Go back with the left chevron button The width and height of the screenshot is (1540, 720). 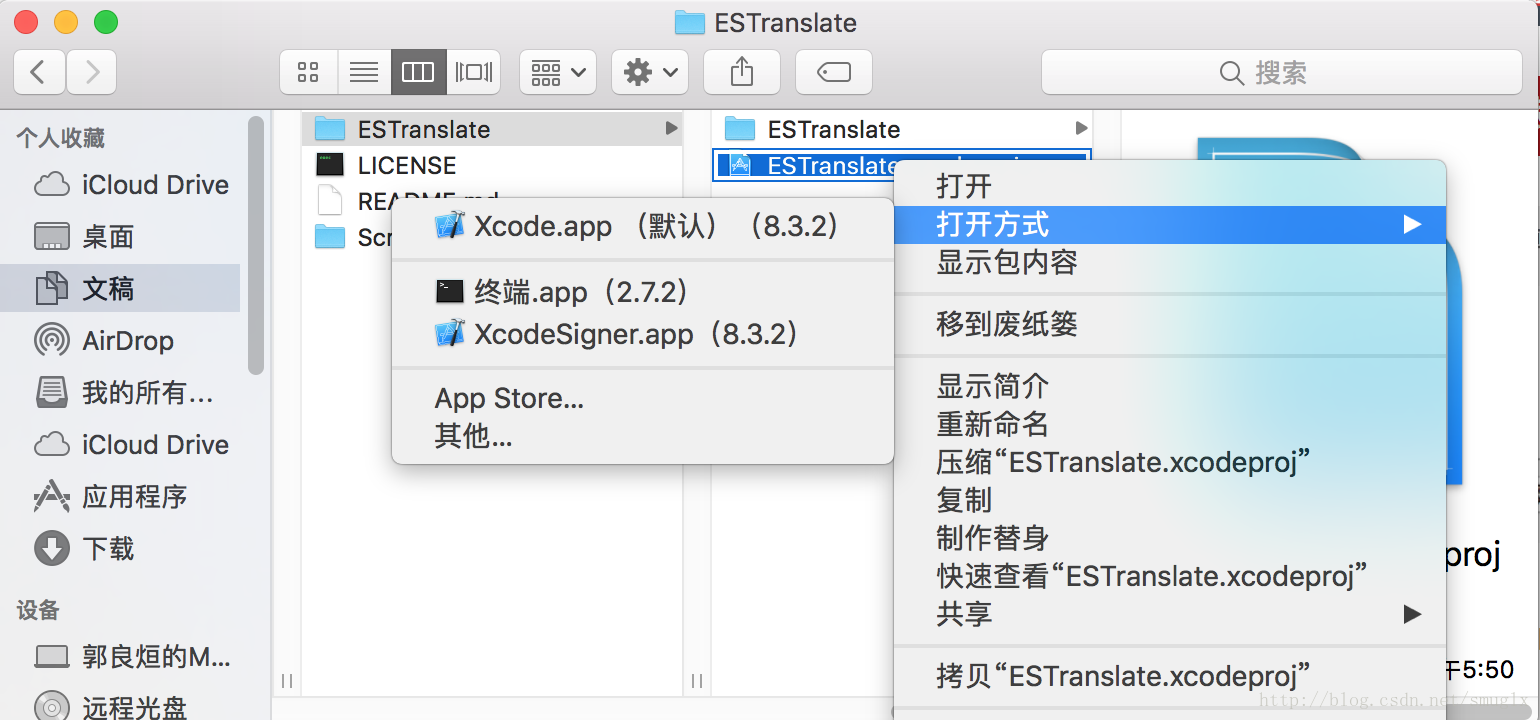tap(40, 72)
